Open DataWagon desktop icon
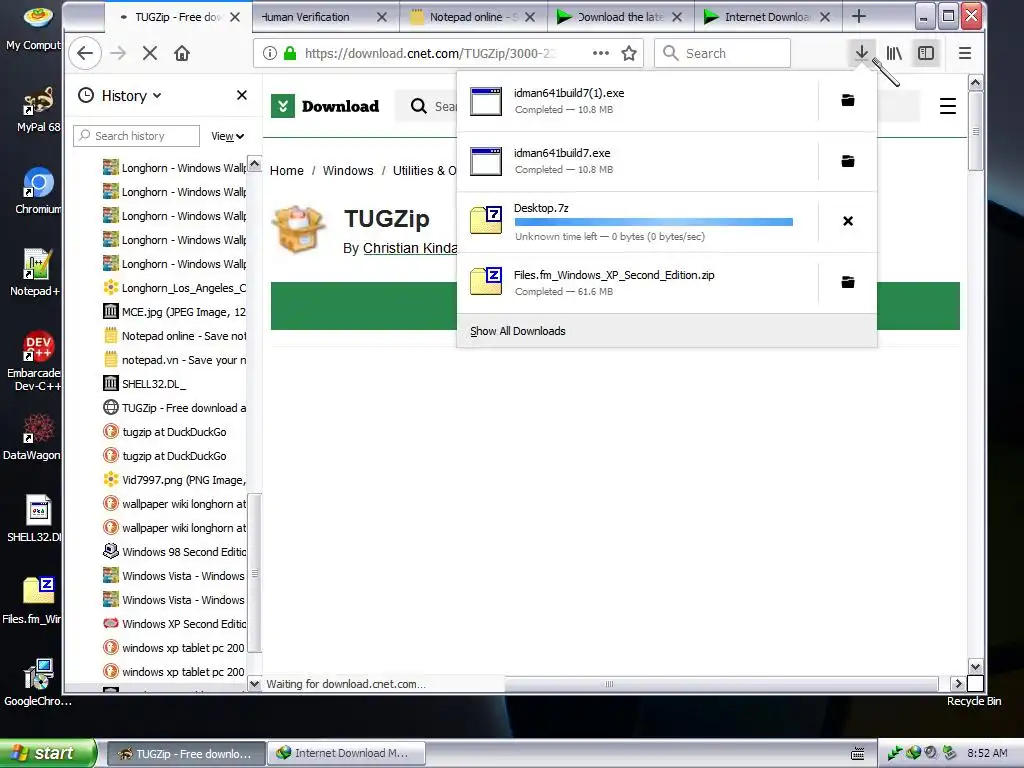 [x=33, y=437]
